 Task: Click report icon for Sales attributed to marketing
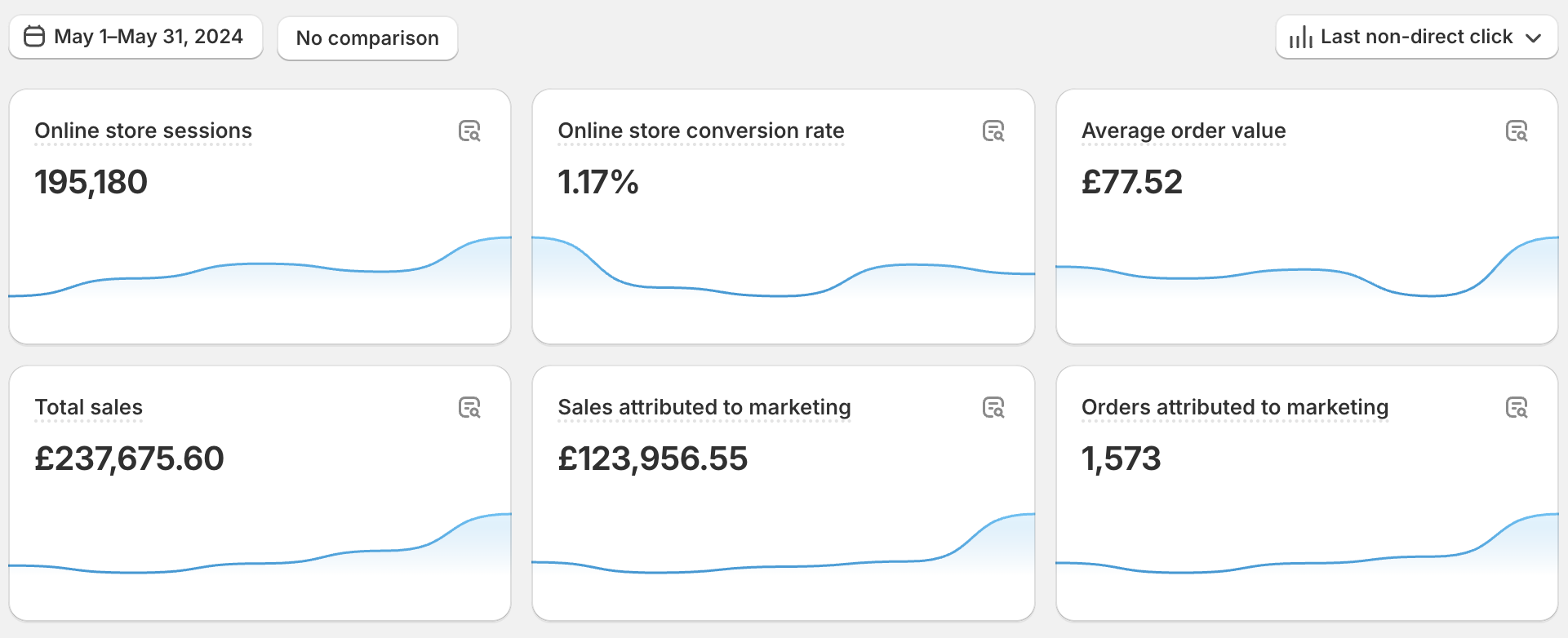pos(993,408)
